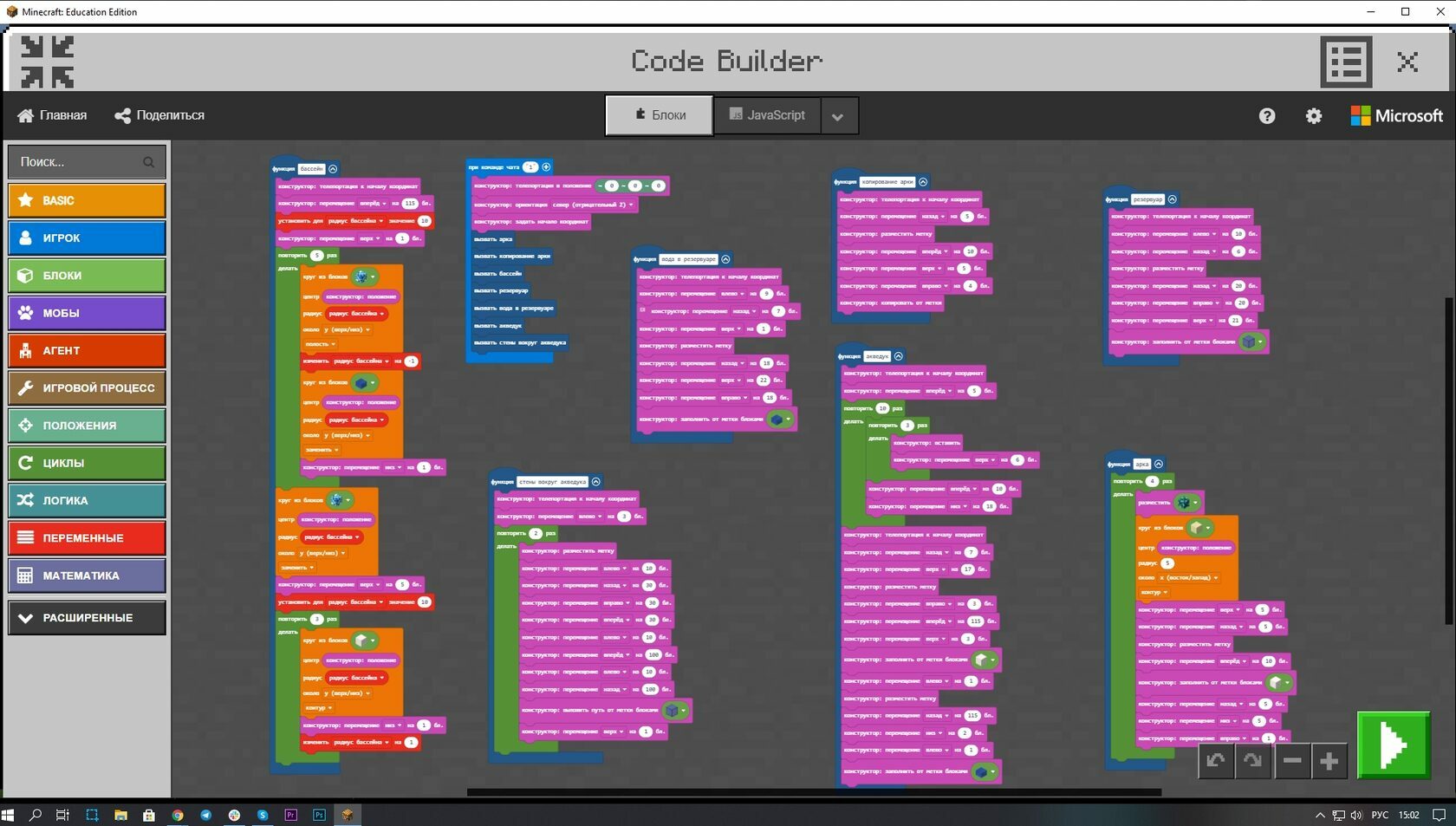Open Premiere Pro from the taskbar
Viewport: 1456px width, 826px height.
tap(291, 815)
